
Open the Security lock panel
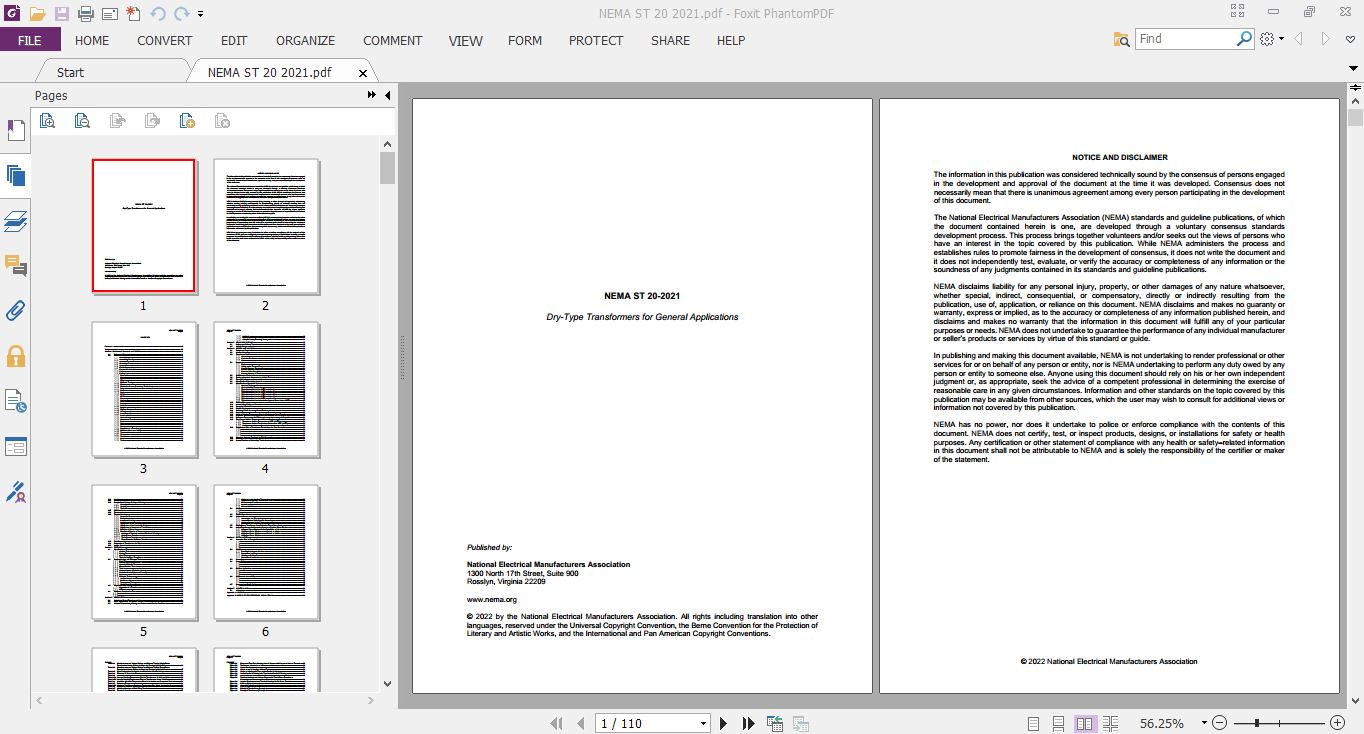pyautogui.click(x=15, y=356)
